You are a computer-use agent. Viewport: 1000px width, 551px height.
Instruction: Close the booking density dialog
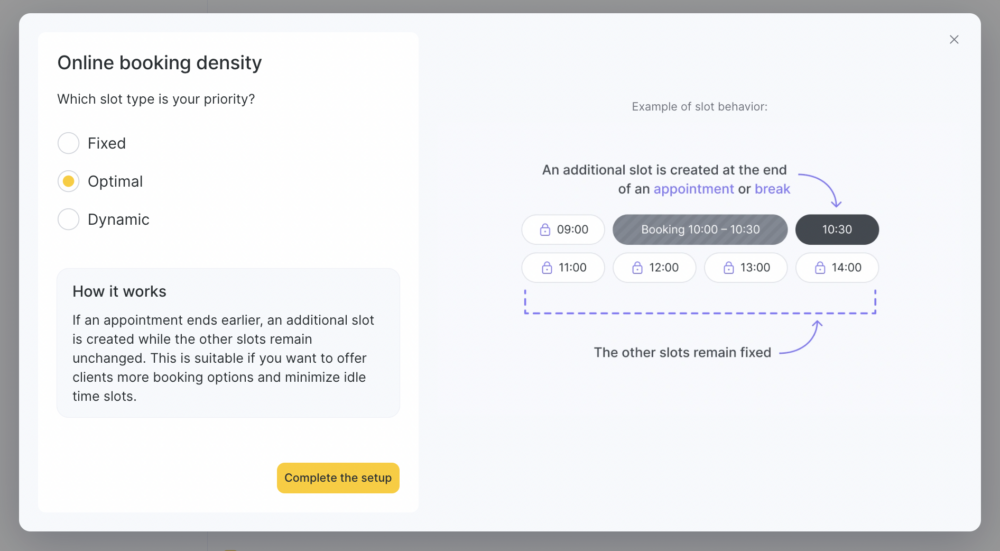[x=954, y=40]
